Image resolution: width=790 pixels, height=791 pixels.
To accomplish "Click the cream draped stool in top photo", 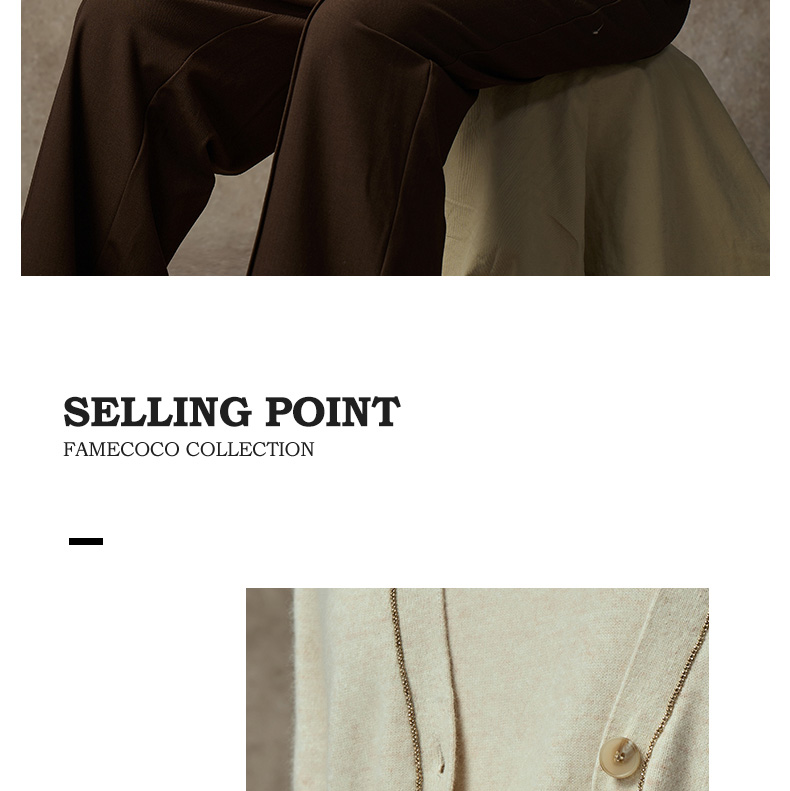I will pyautogui.click(x=605, y=166).
